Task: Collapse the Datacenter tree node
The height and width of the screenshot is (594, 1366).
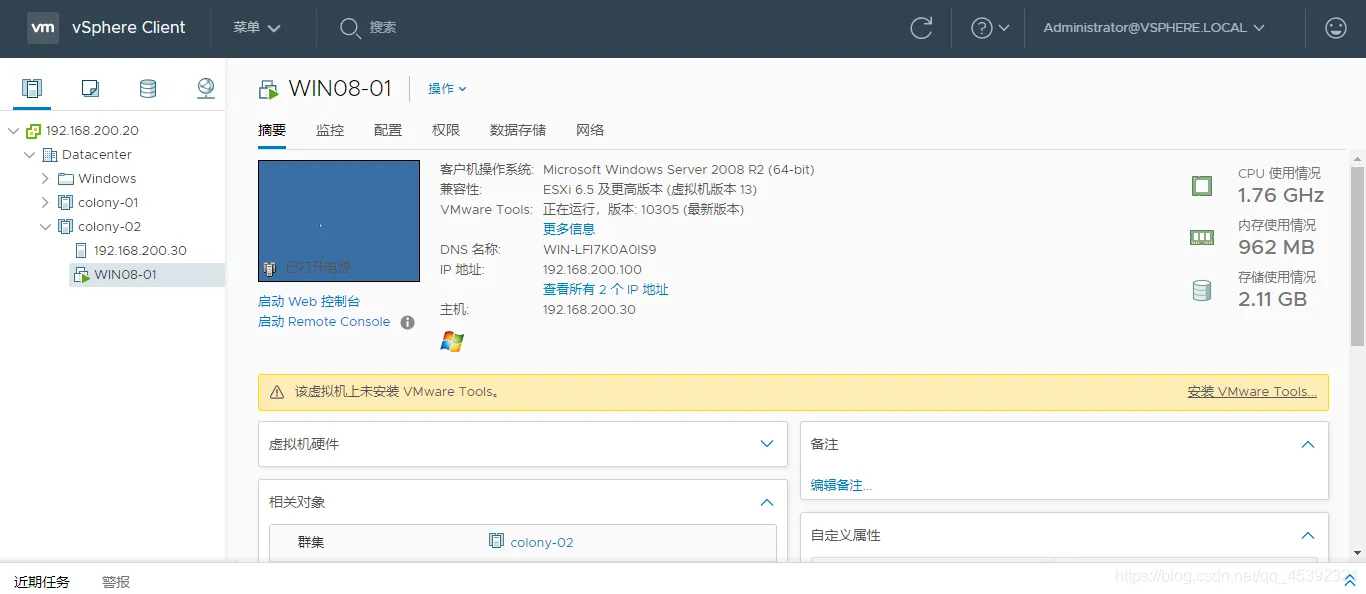Action: coord(29,155)
